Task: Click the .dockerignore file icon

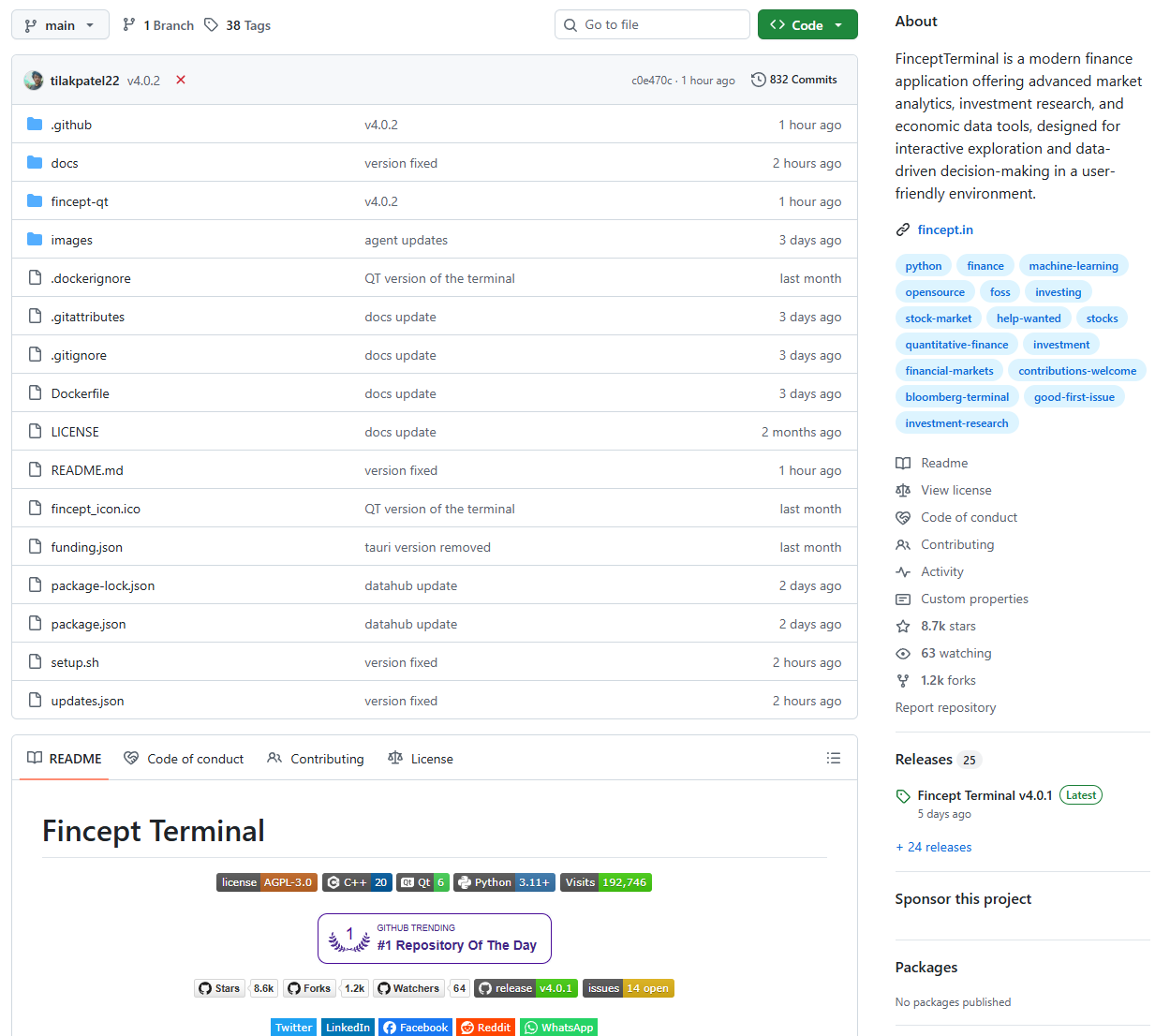Action: point(36,277)
